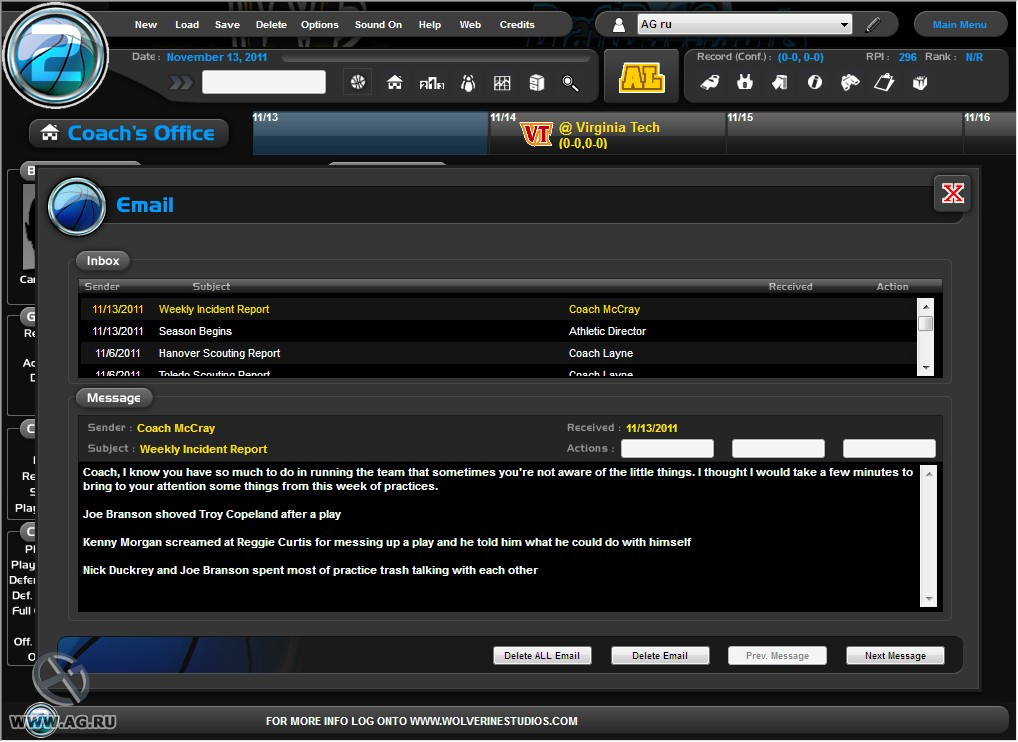Click the player figure icon in the toolbar
Viewport: 1018px width, 742px height.
tap(468, 82)
